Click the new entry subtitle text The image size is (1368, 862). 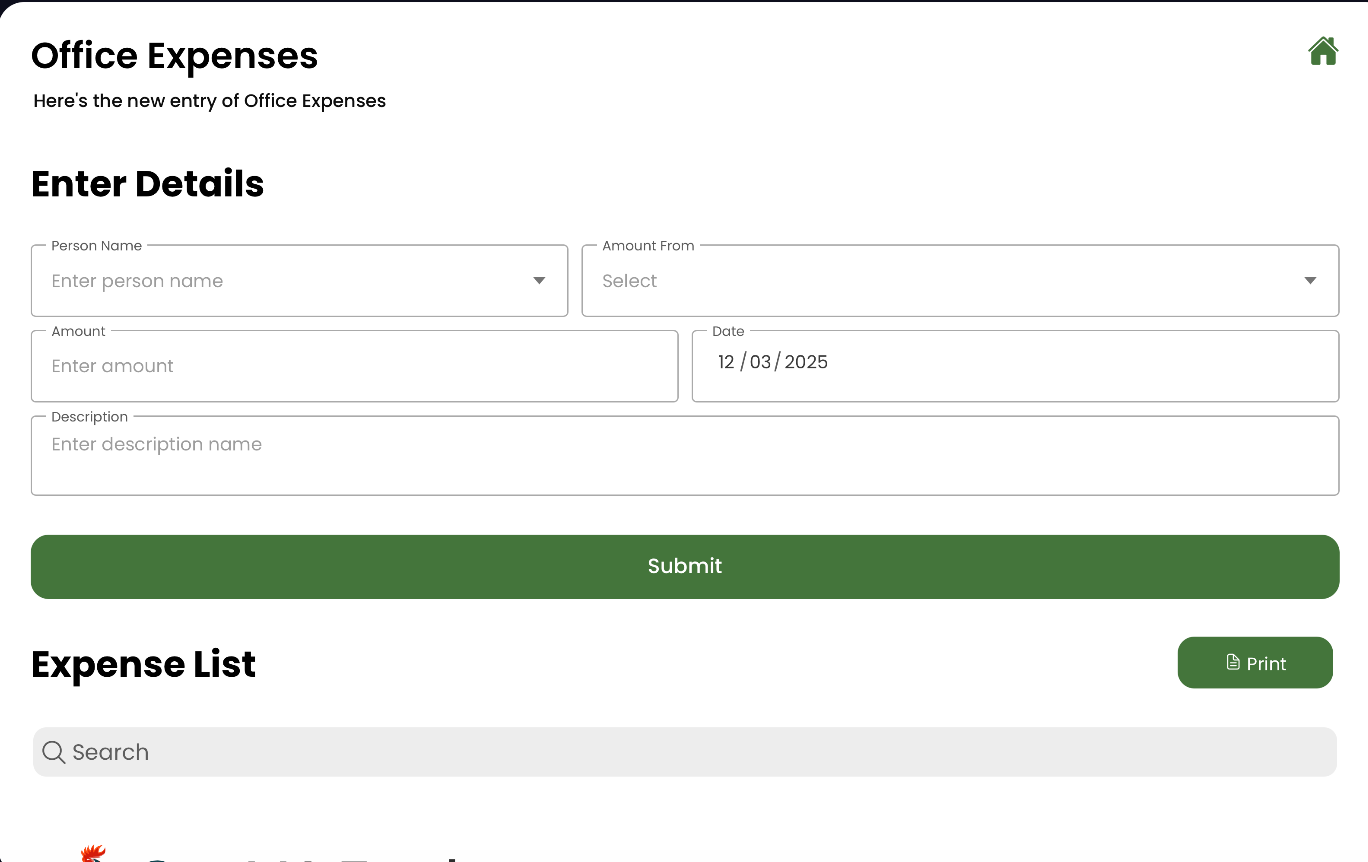209,101
